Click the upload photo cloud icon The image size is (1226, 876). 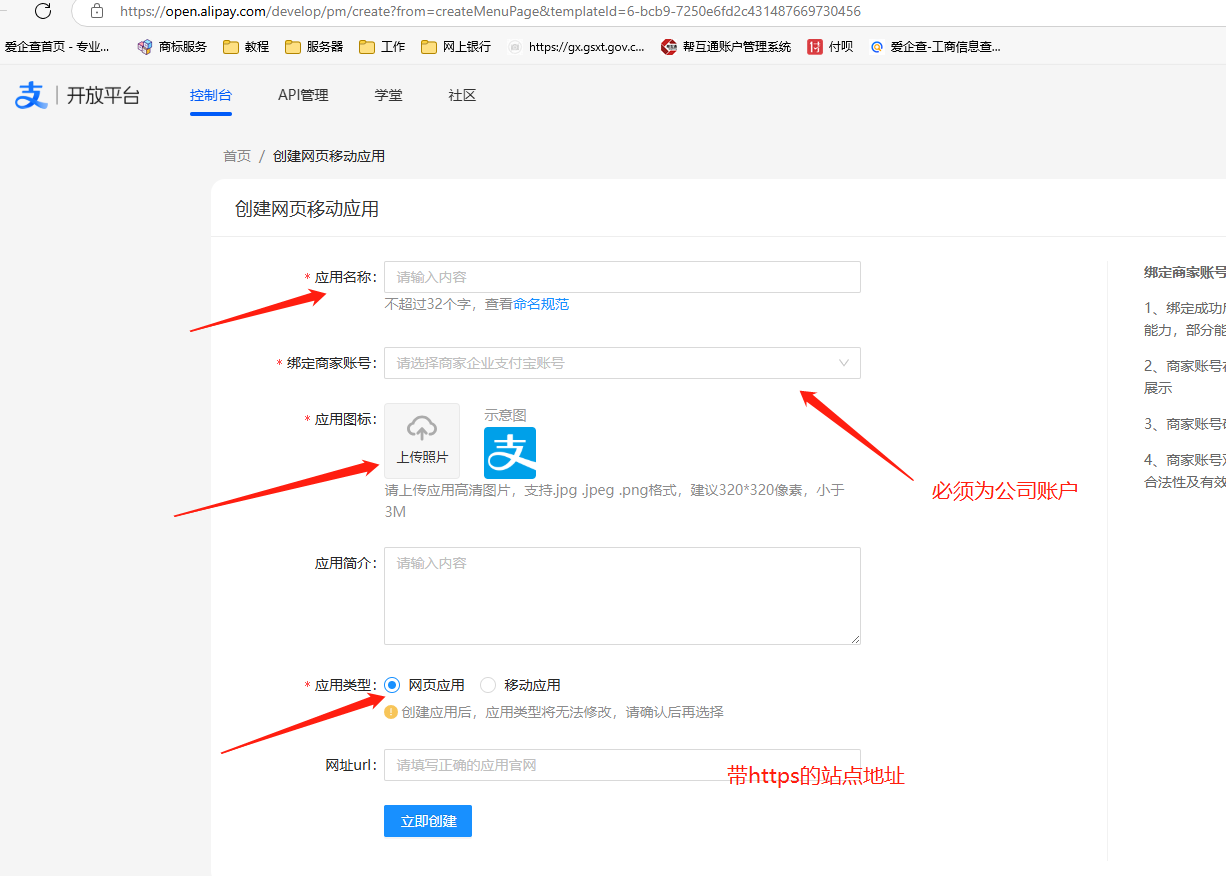421,428
